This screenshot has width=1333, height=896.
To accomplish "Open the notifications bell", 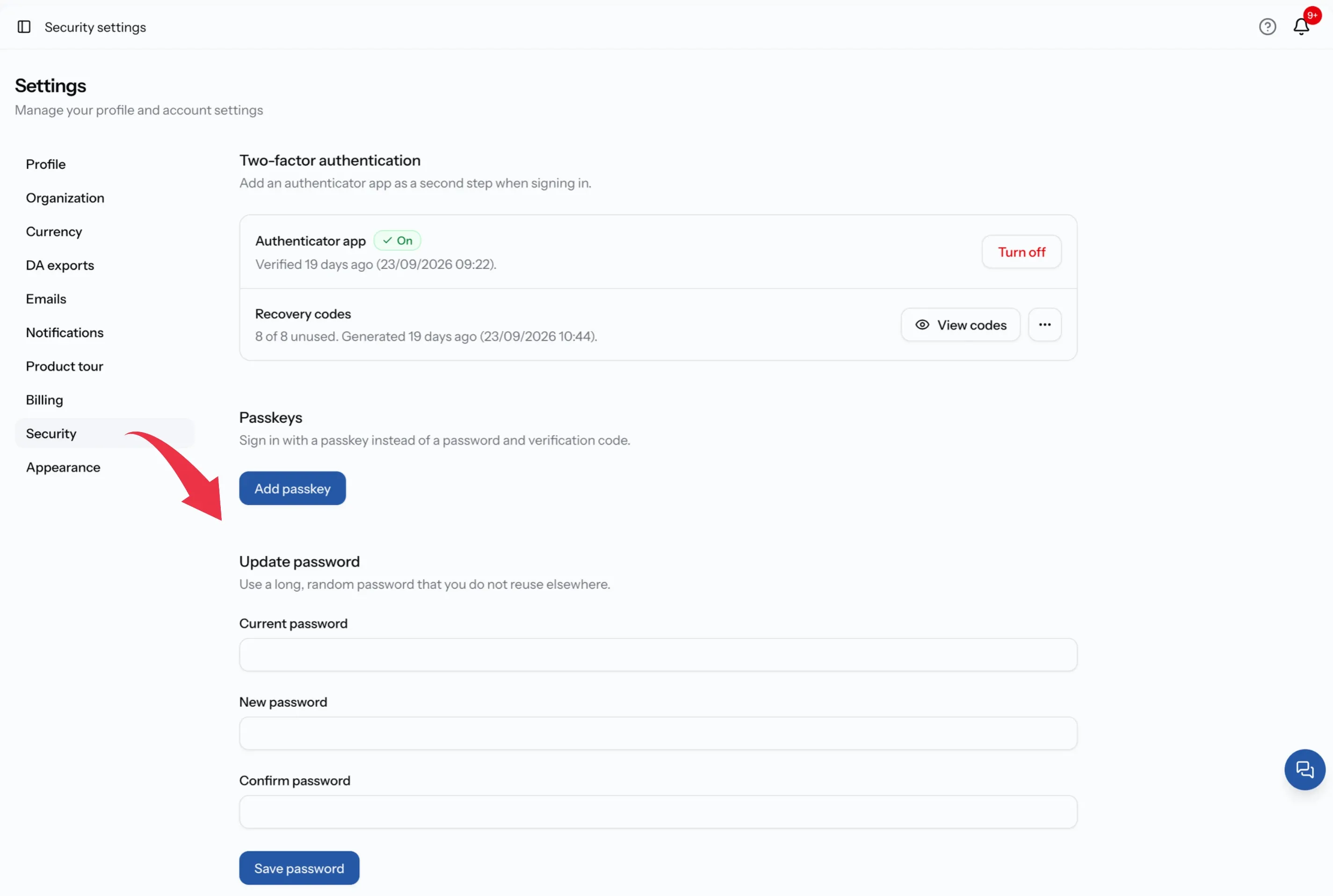I will (1302, 26).
